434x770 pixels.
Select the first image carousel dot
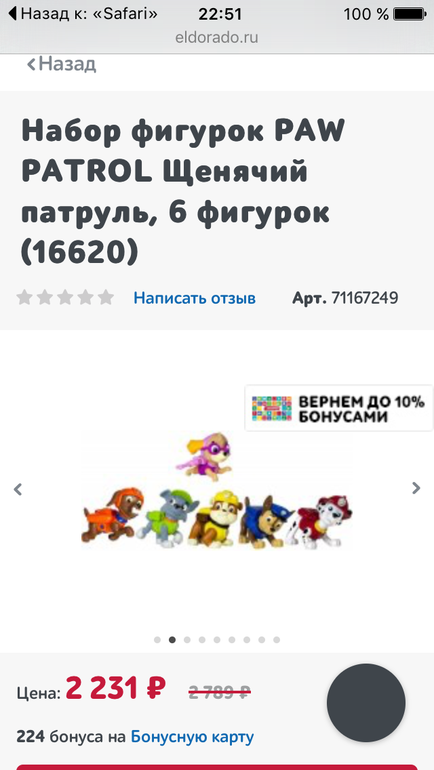click(157, 640)
